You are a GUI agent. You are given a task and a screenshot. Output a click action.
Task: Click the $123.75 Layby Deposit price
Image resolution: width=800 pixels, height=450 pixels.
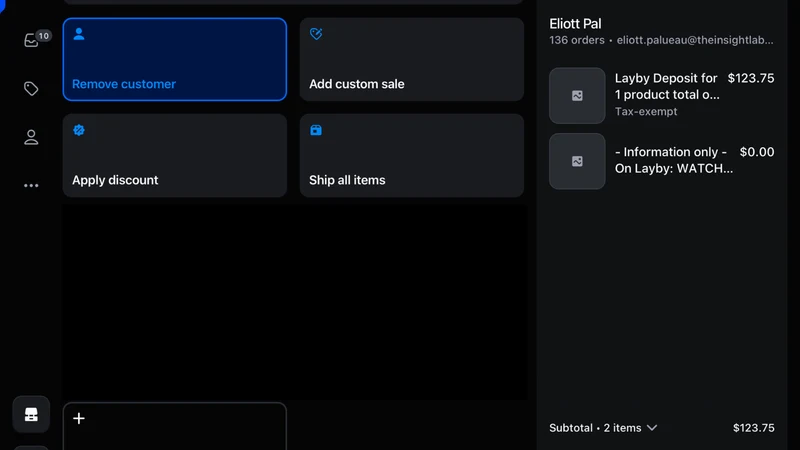[x=751, y=78]
